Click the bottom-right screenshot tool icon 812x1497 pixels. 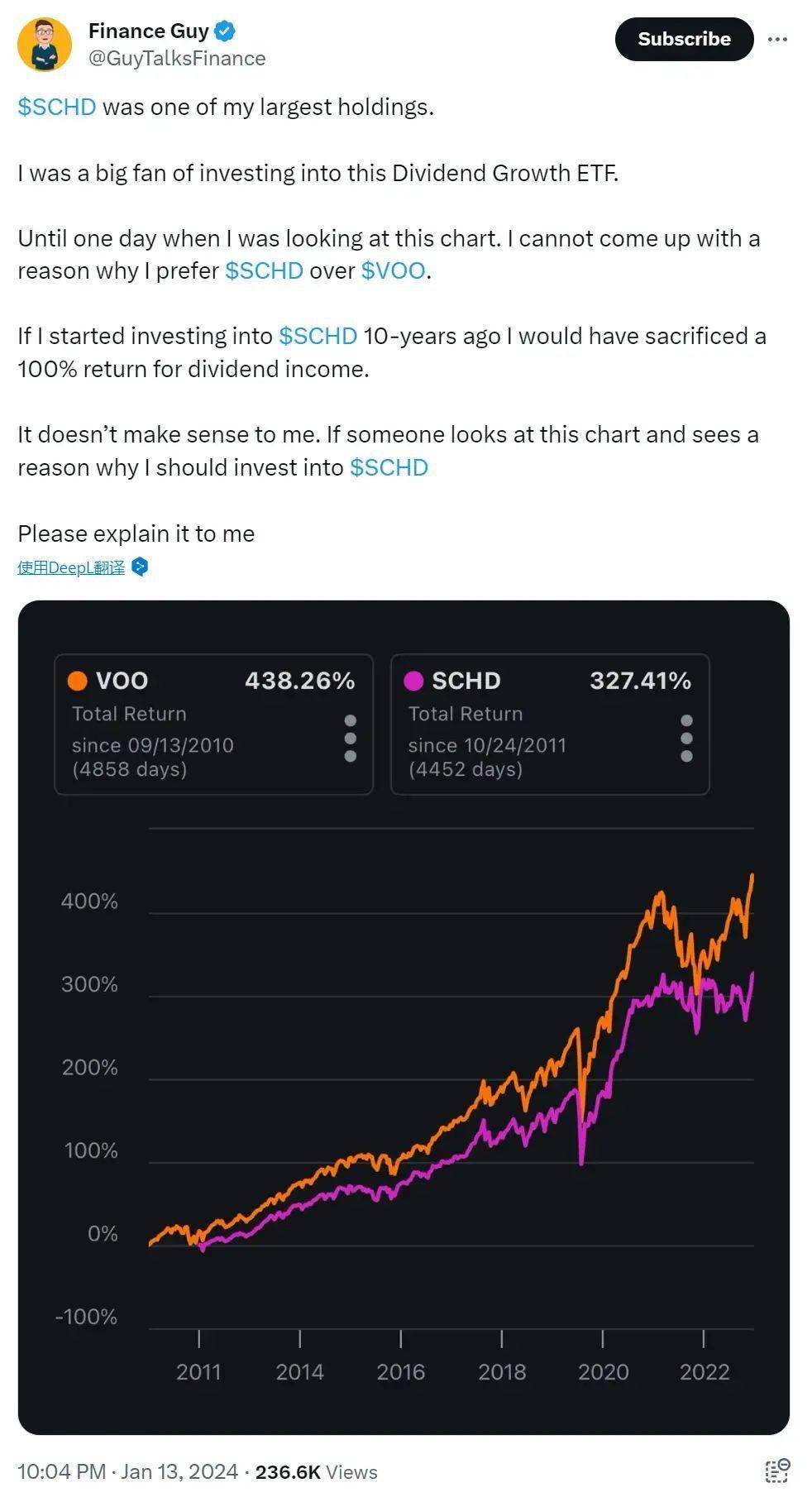pyautogui.click(x=776, y=1470)
